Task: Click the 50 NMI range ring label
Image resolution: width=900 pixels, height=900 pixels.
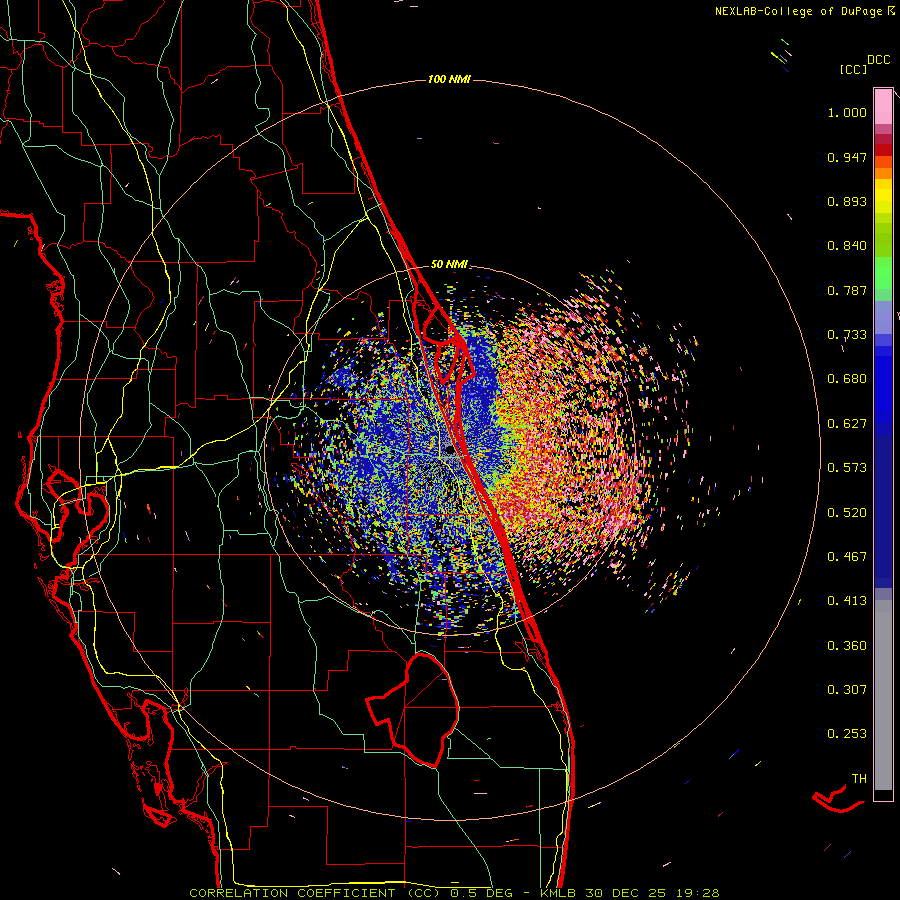Action: click(449, 265)
